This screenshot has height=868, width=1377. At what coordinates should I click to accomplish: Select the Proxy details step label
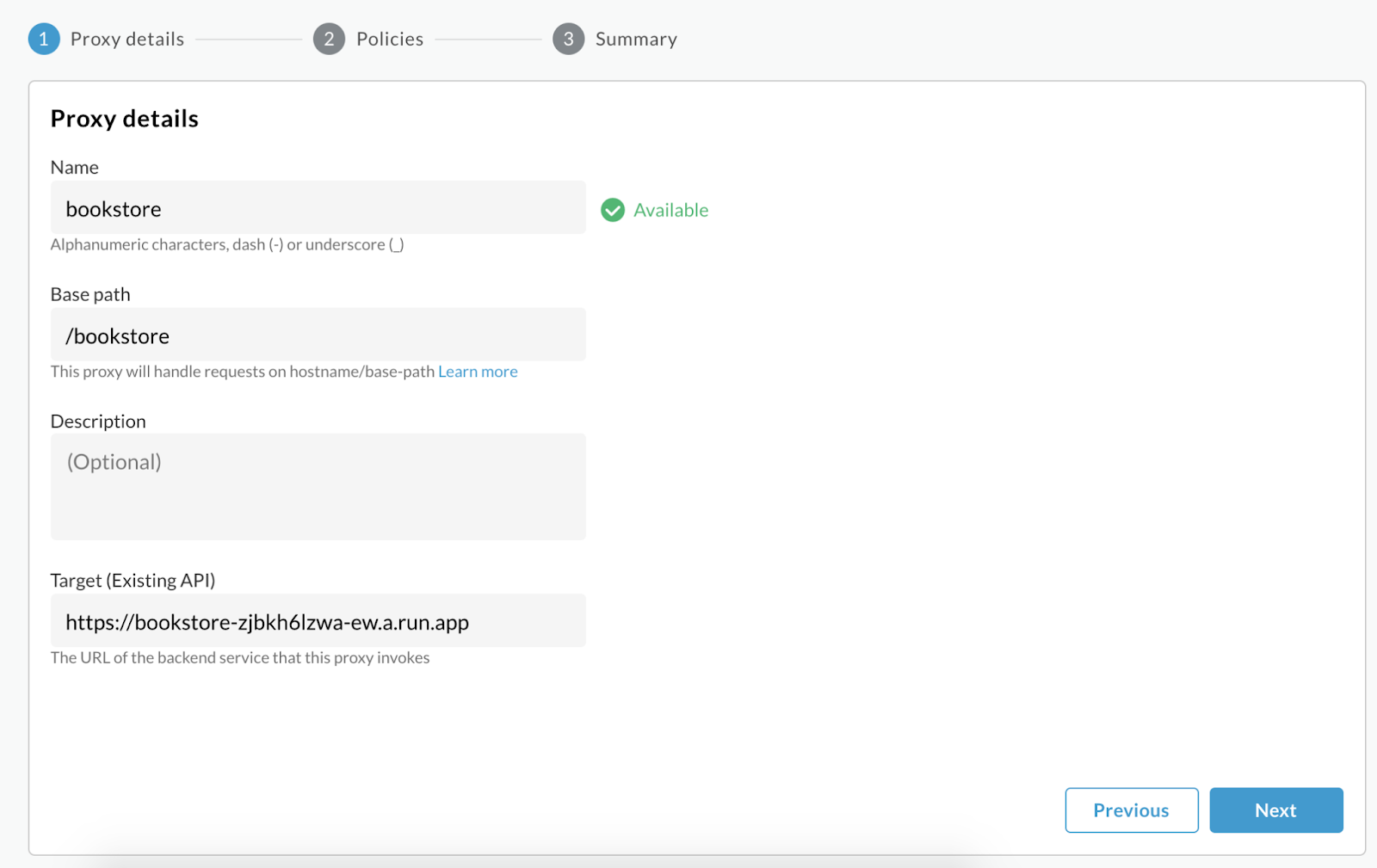[127, 38]
